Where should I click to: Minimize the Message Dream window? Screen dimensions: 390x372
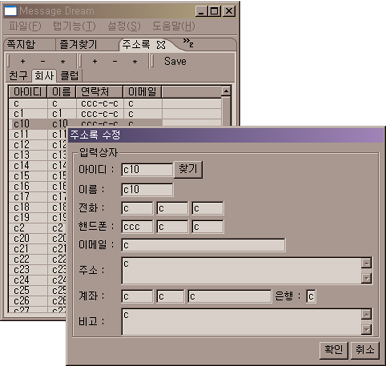click(x=201, y=11)
